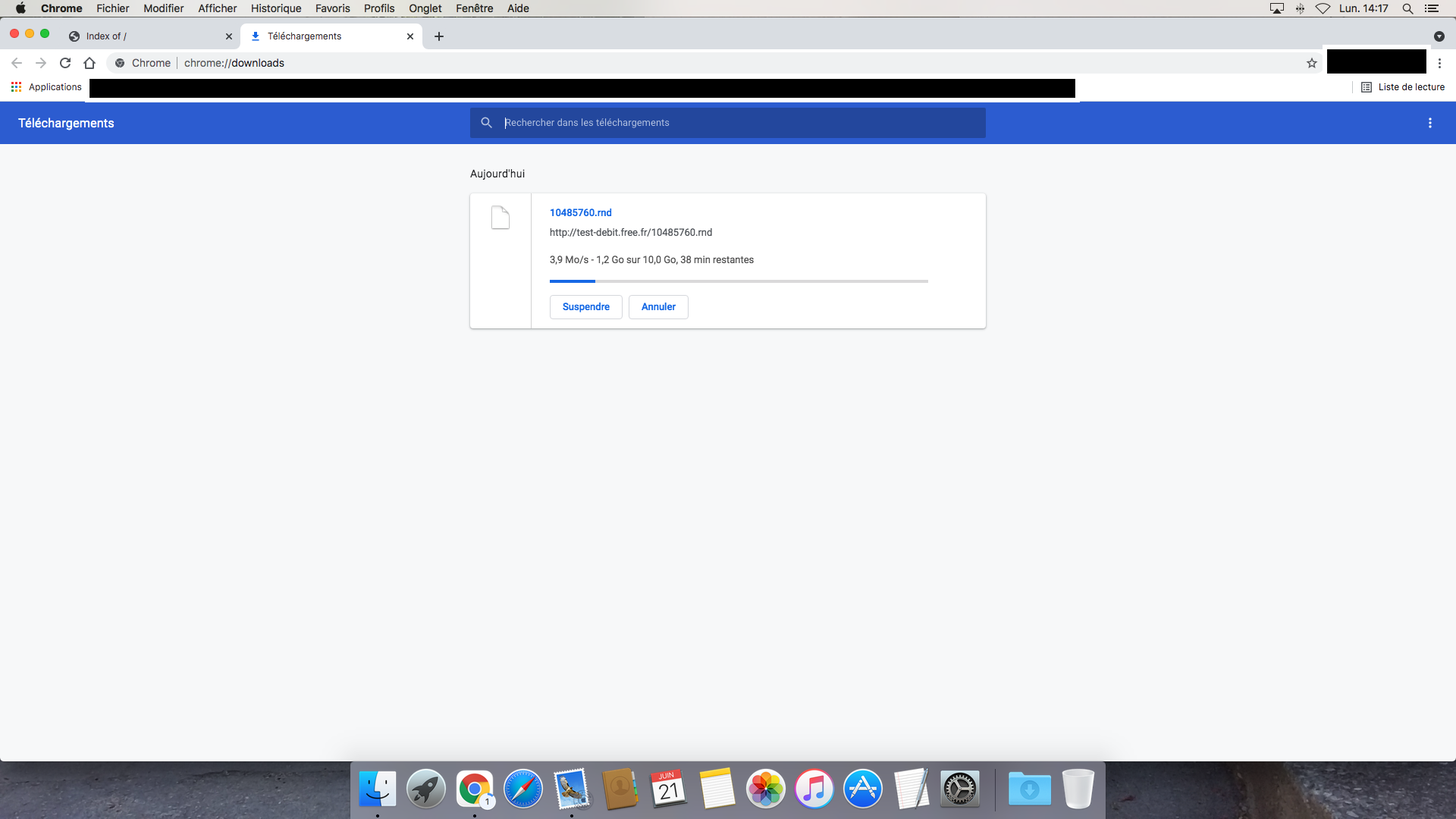
Task: Click the Aujourd'hui date heading
Action: (497, 174)
